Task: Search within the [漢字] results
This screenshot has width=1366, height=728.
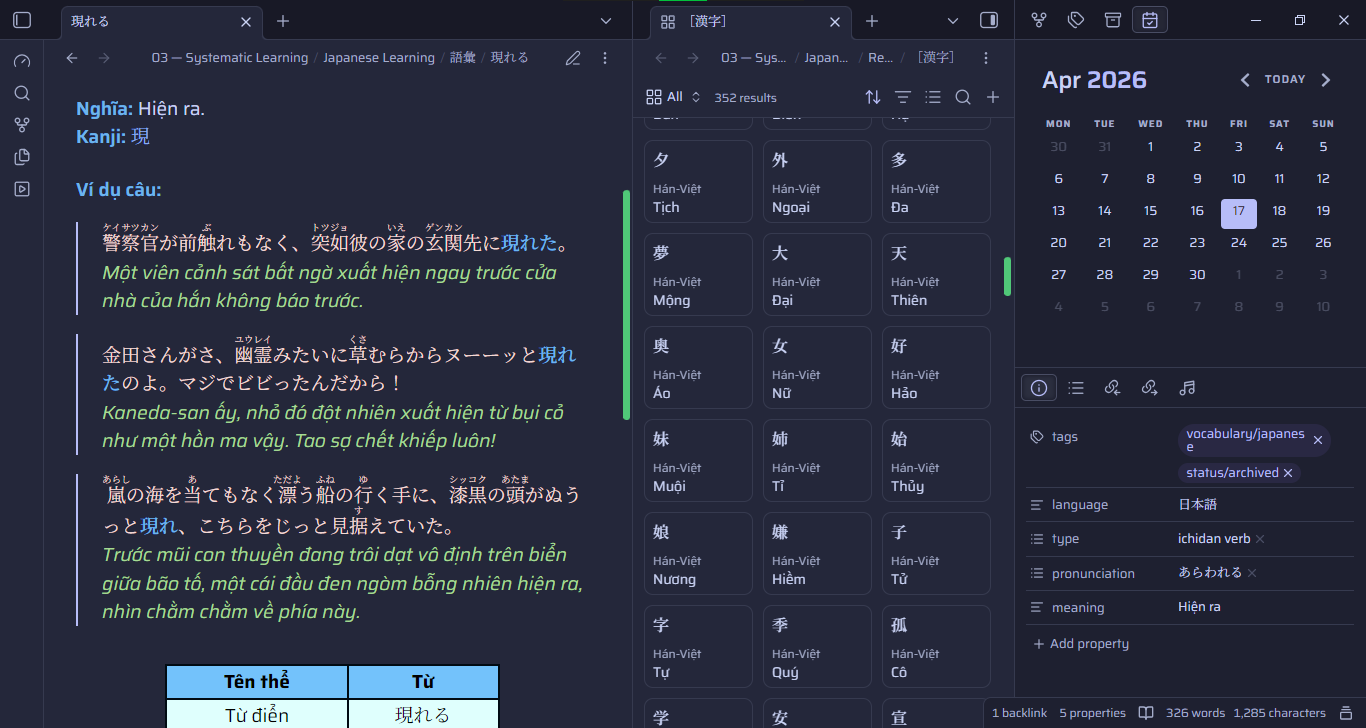Action: click(x=963, y=97)
